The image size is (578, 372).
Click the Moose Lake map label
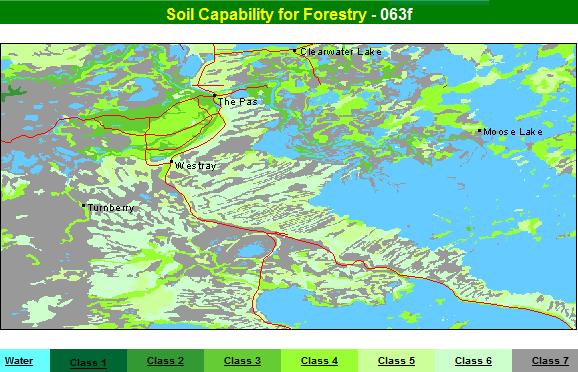coord(513,132)
